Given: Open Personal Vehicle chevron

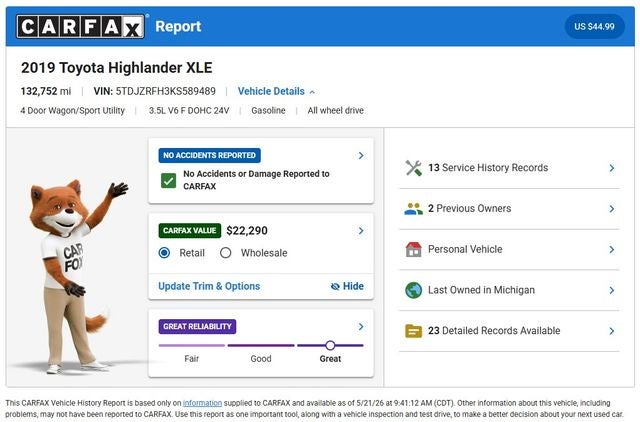Looking at the screenshot, I should [611, 249].
